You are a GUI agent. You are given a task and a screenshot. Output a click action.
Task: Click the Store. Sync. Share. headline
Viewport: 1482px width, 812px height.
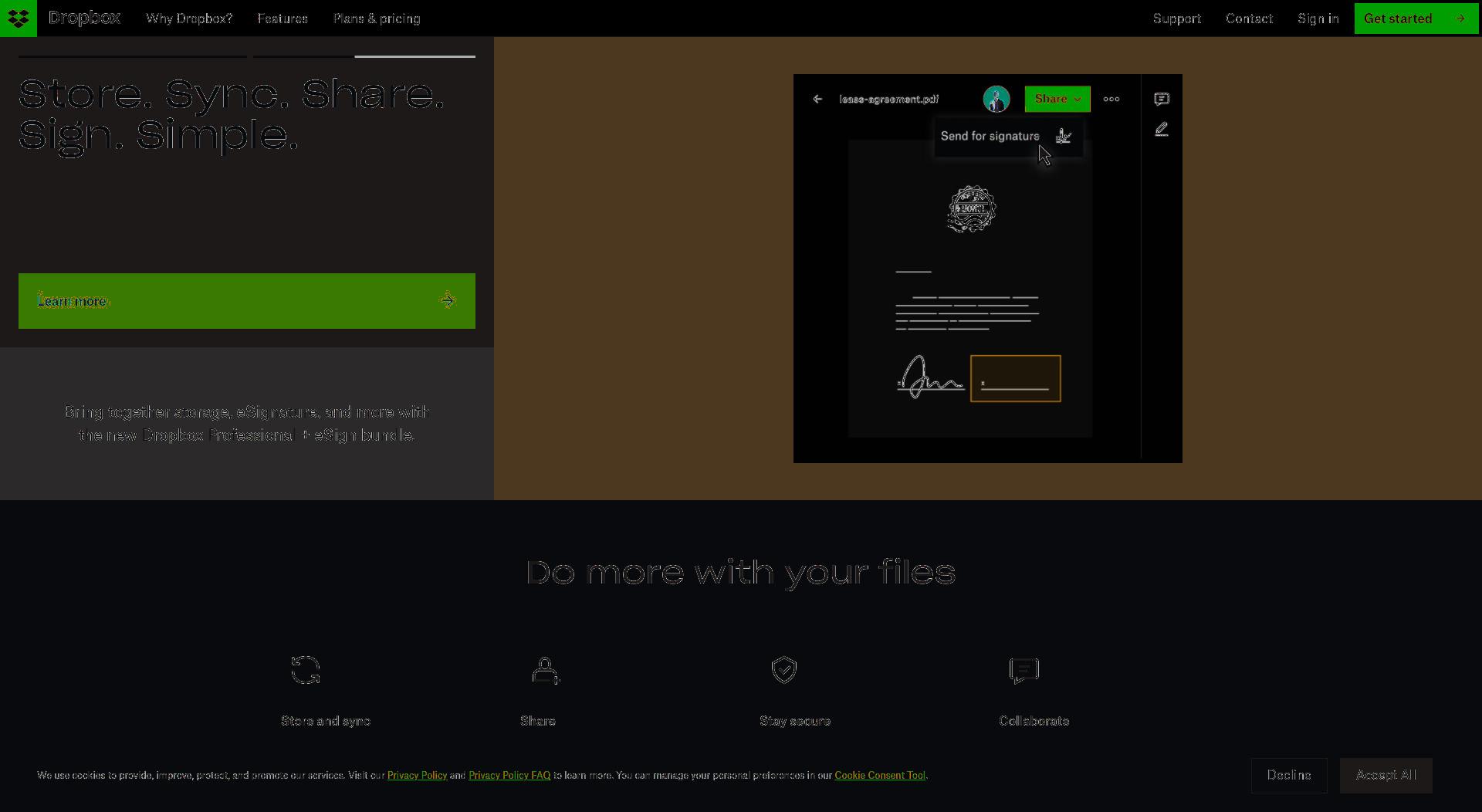click(232, 116)
